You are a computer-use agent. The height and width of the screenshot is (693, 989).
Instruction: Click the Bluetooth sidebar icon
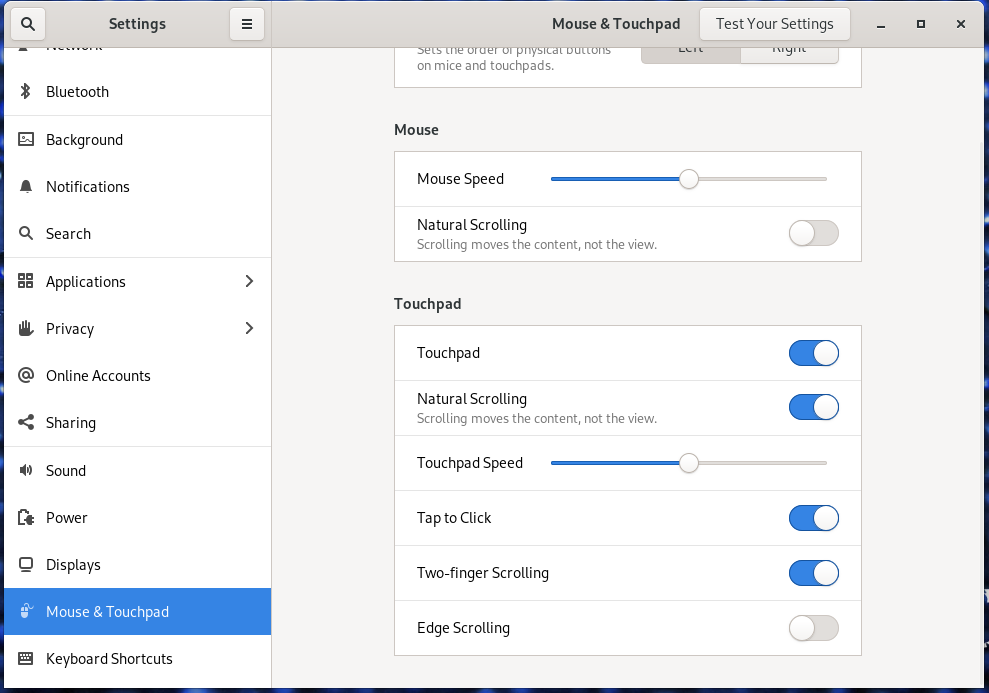24,91
